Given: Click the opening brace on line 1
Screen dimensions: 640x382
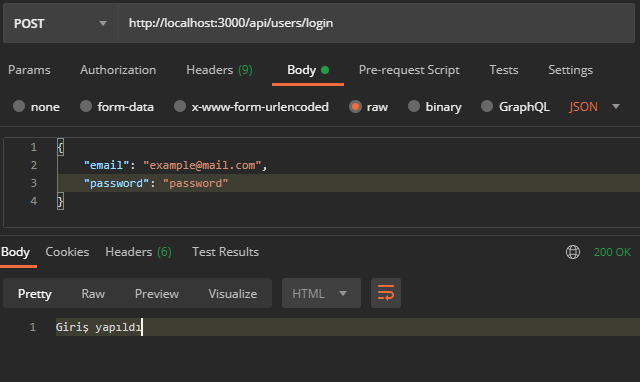Looking at the screenshot, I should (60, 147).
